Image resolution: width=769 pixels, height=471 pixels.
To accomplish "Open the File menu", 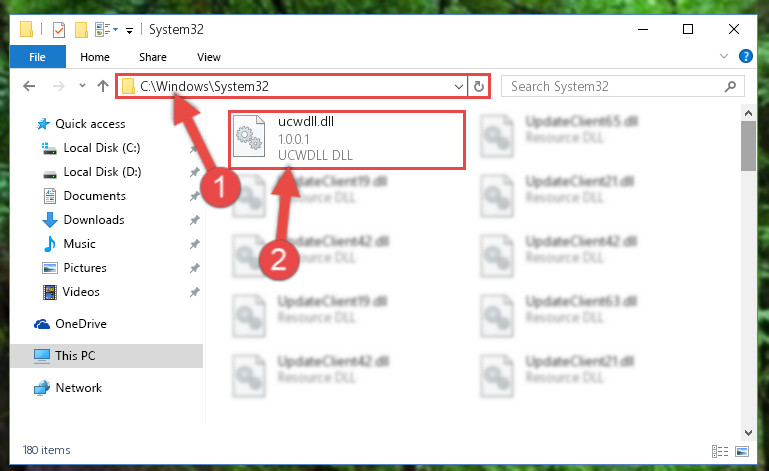I will (x=37, y=57).
